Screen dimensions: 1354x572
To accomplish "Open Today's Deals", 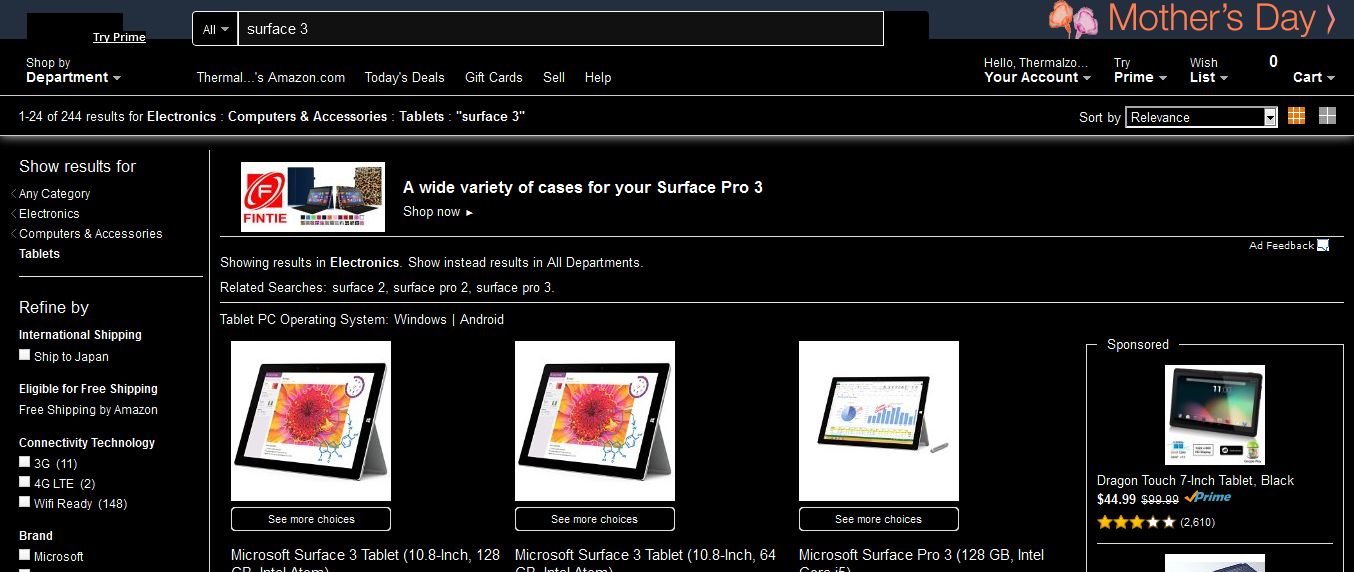I will coord(404,77).
